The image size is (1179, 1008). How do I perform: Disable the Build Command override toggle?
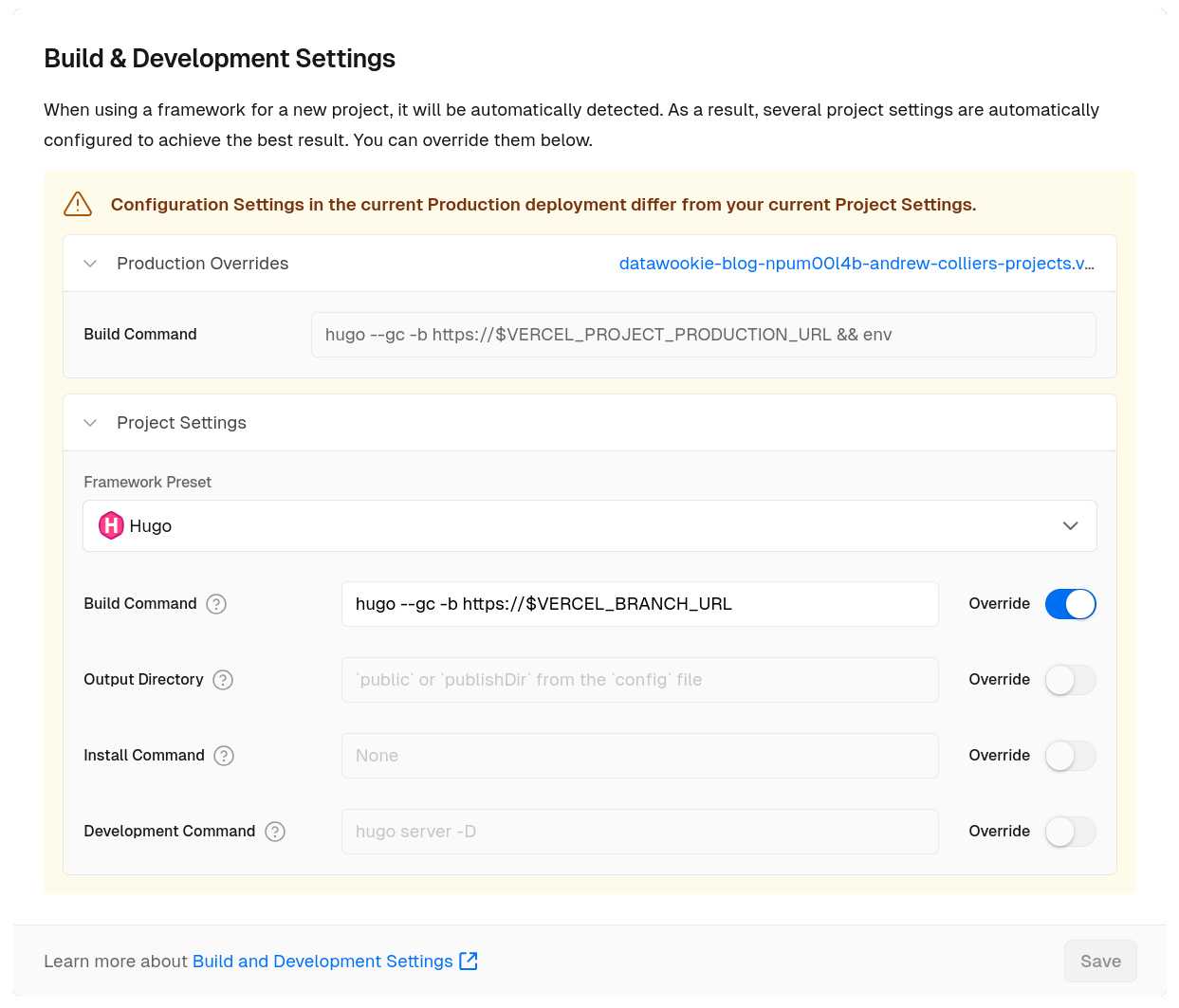tap(1070, 604)
